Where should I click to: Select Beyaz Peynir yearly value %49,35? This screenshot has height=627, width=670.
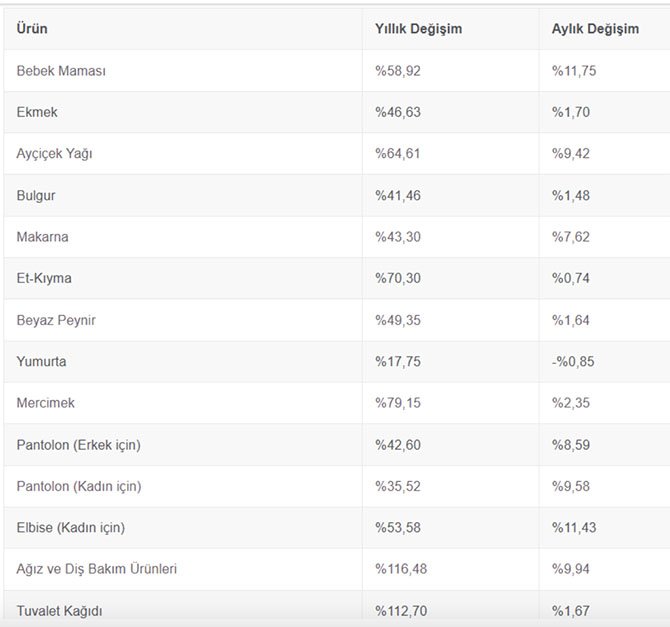point(398,320)
